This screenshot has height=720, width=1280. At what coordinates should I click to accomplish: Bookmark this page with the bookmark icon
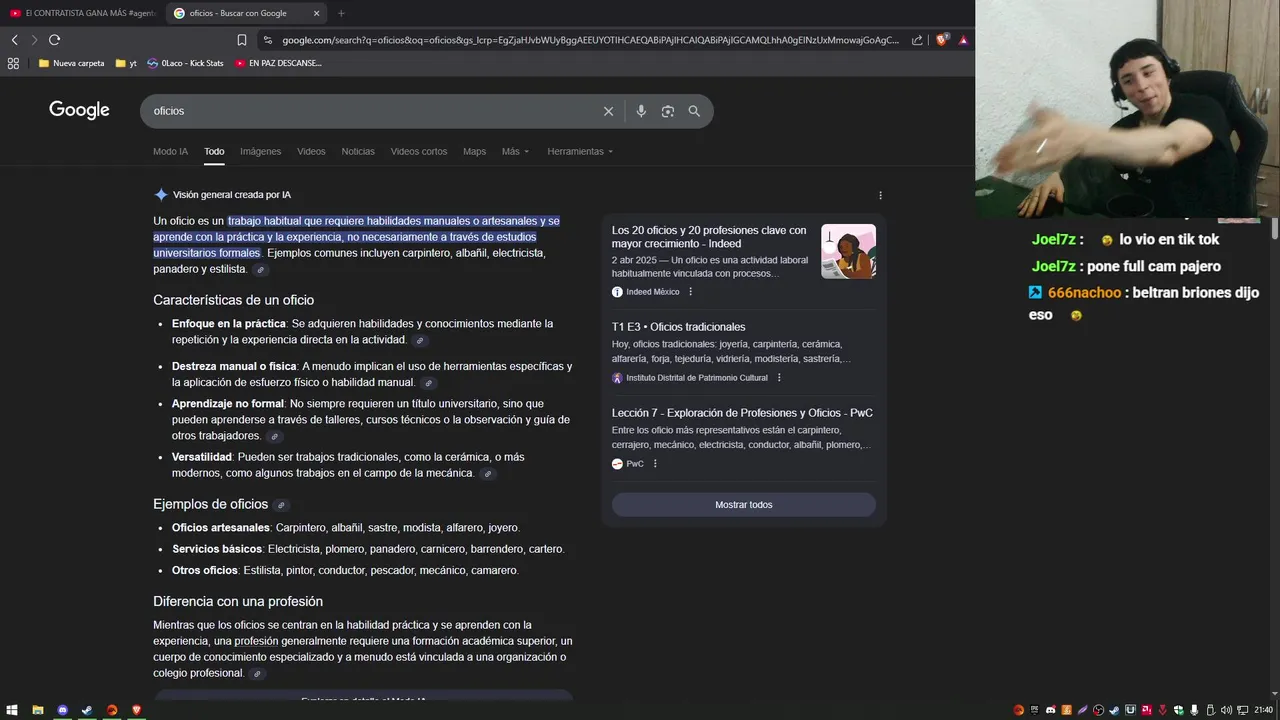[x=242, y=40]
